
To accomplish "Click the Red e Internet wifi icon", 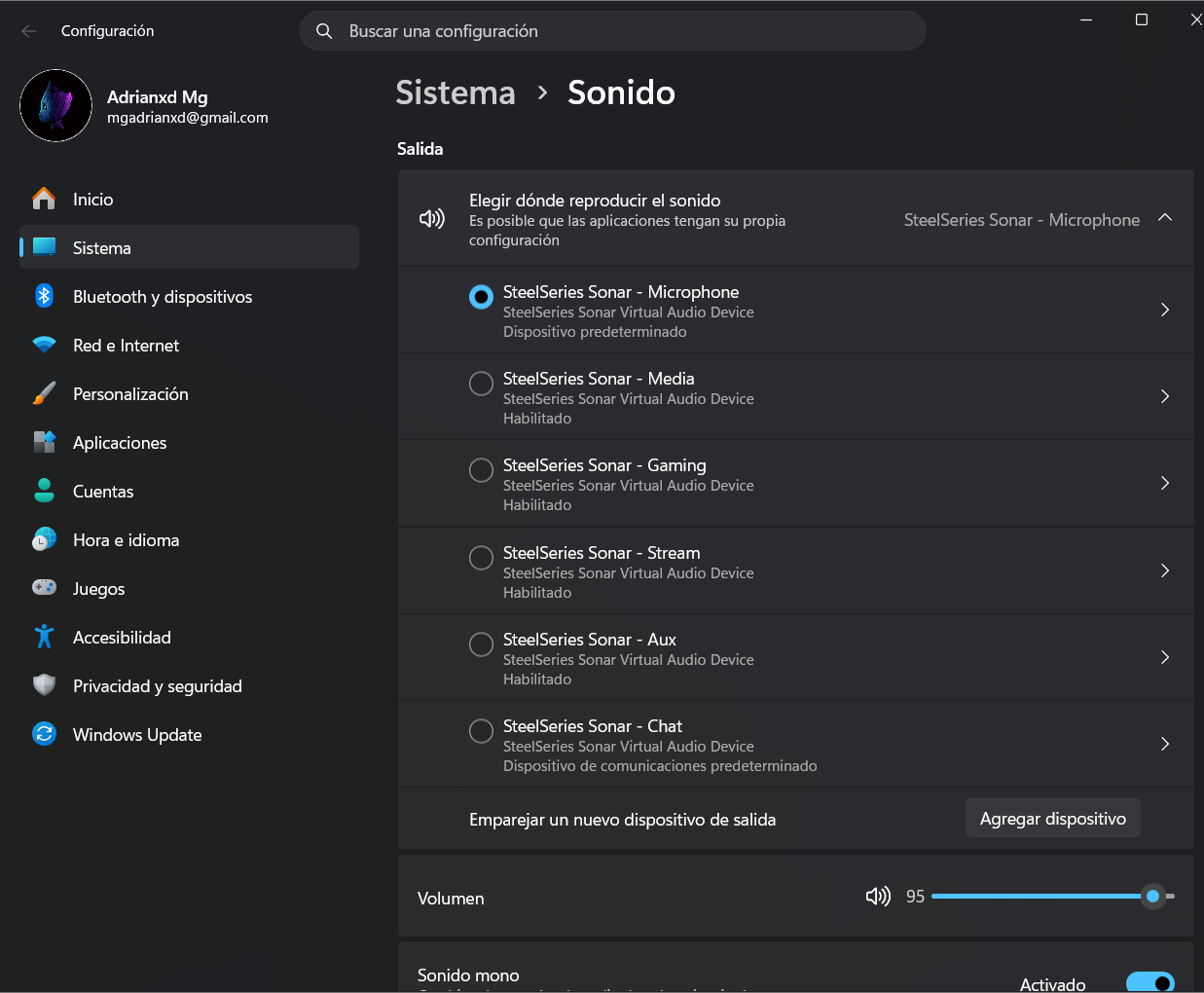I will coord(44,345).
